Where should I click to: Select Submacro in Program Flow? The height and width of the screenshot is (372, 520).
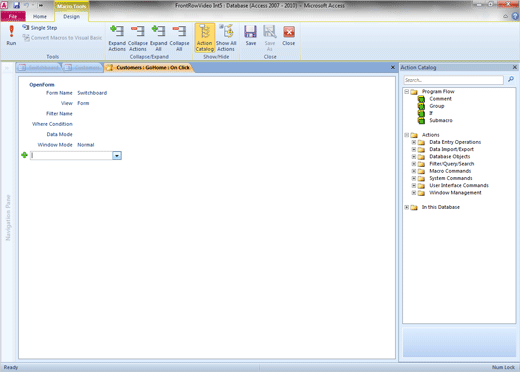(441, 120)
